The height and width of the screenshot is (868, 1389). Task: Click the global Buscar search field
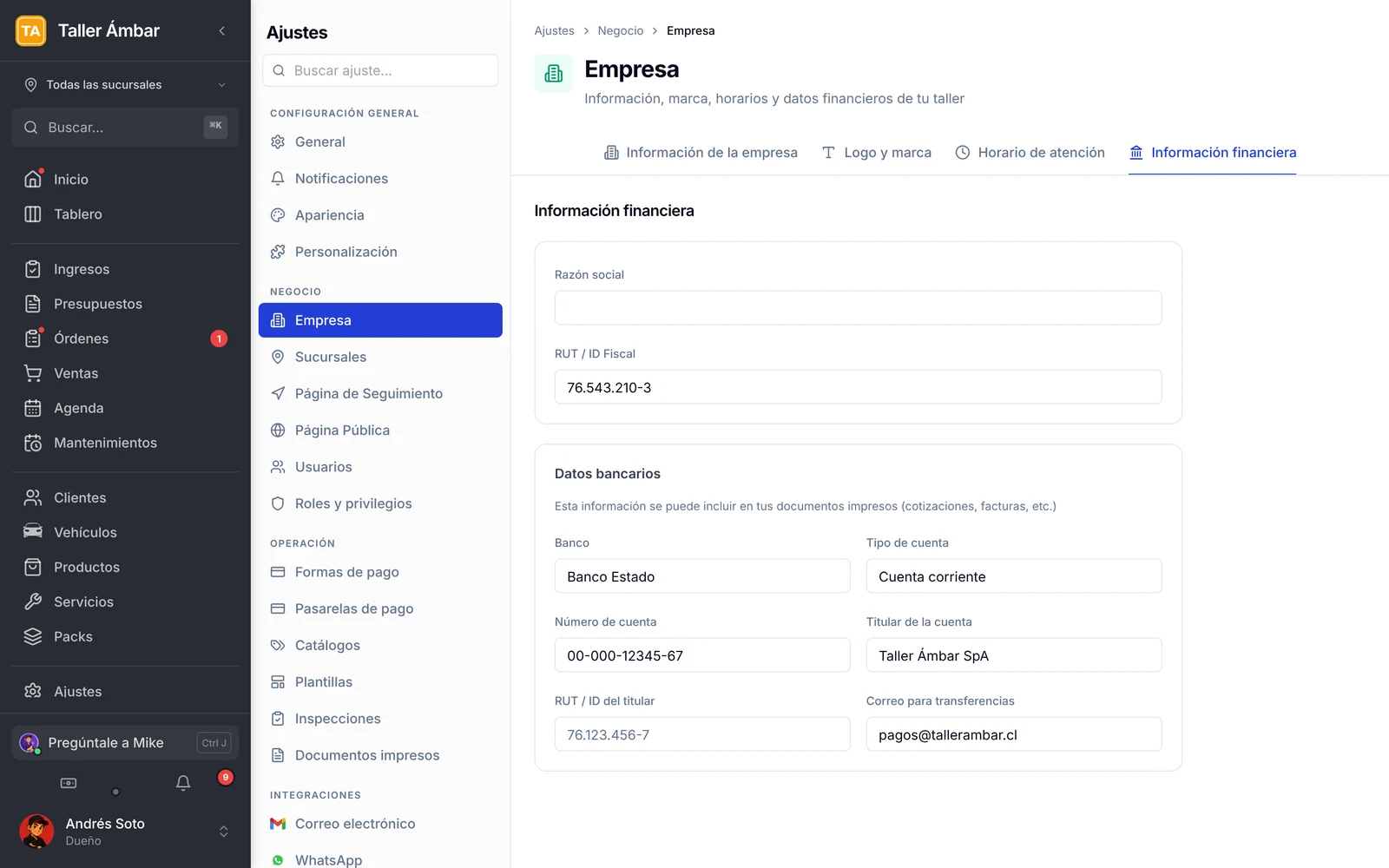pyautogui.click(x=125, y=128)
